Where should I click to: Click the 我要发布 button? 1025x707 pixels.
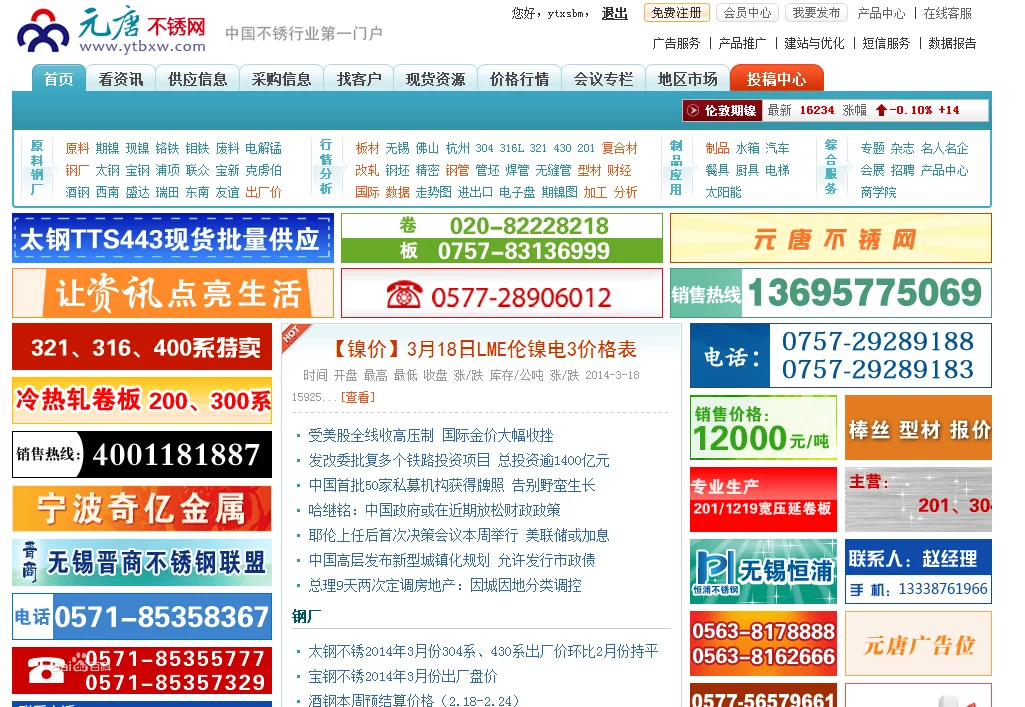(816, 13)
